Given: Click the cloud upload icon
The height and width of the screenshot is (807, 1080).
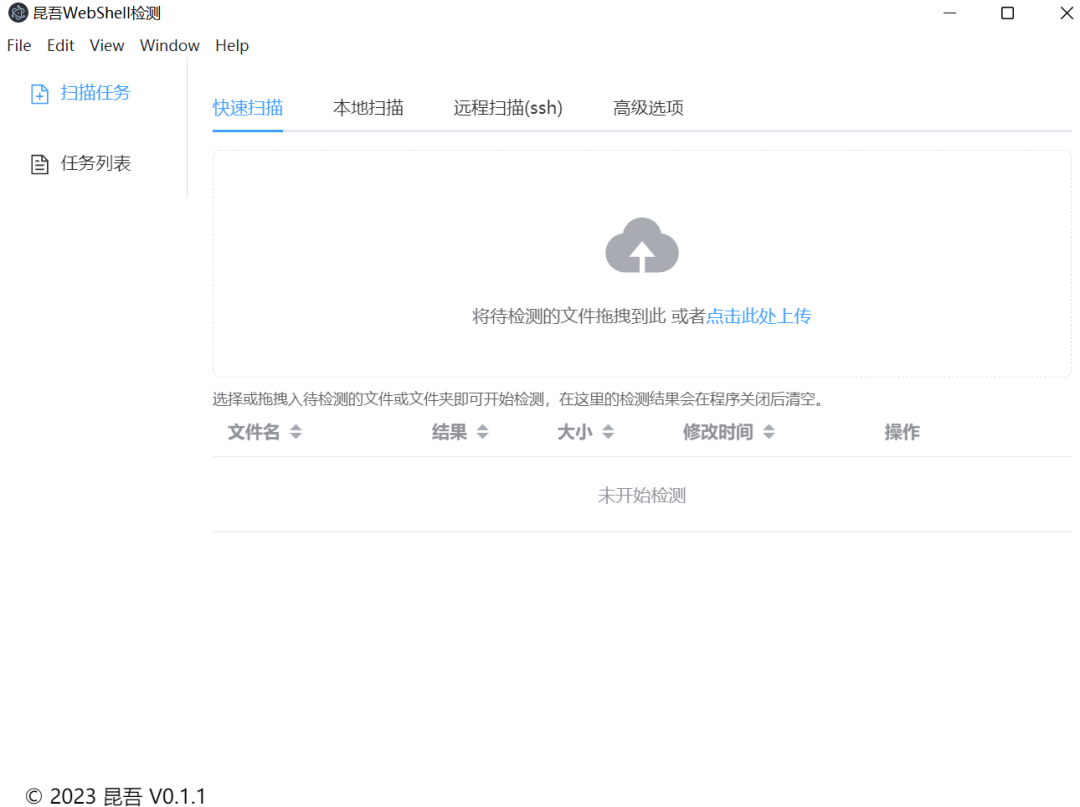Looking at the screenshot, I should click(641, 243).
